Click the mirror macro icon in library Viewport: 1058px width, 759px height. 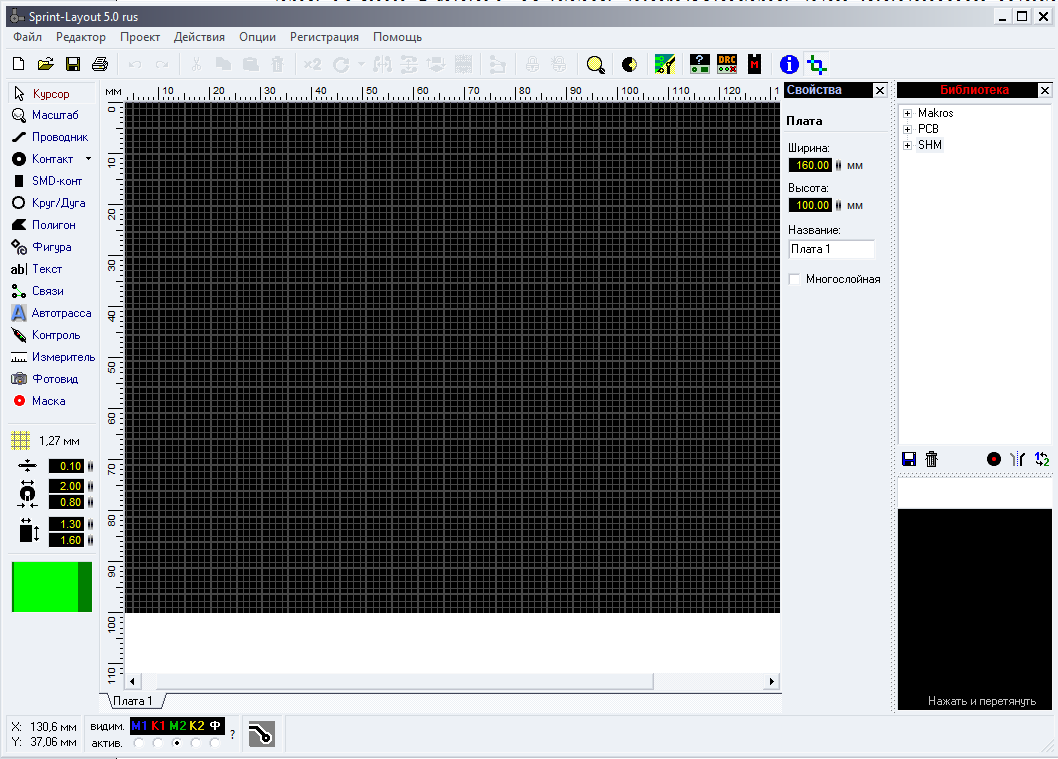pyautogui.click(x=1018, y=459)
